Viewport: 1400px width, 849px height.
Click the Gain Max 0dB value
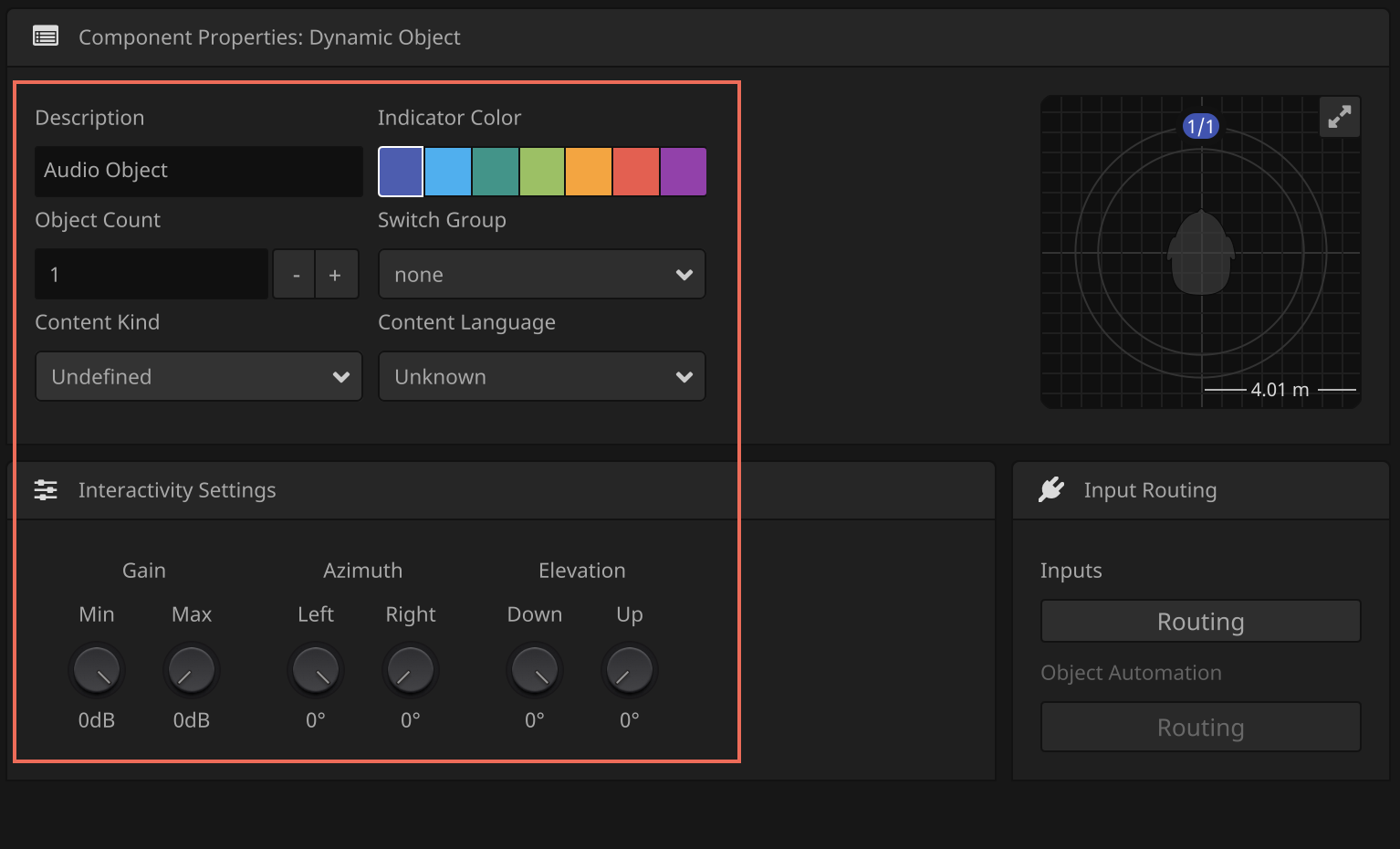[x=192, y=720]
